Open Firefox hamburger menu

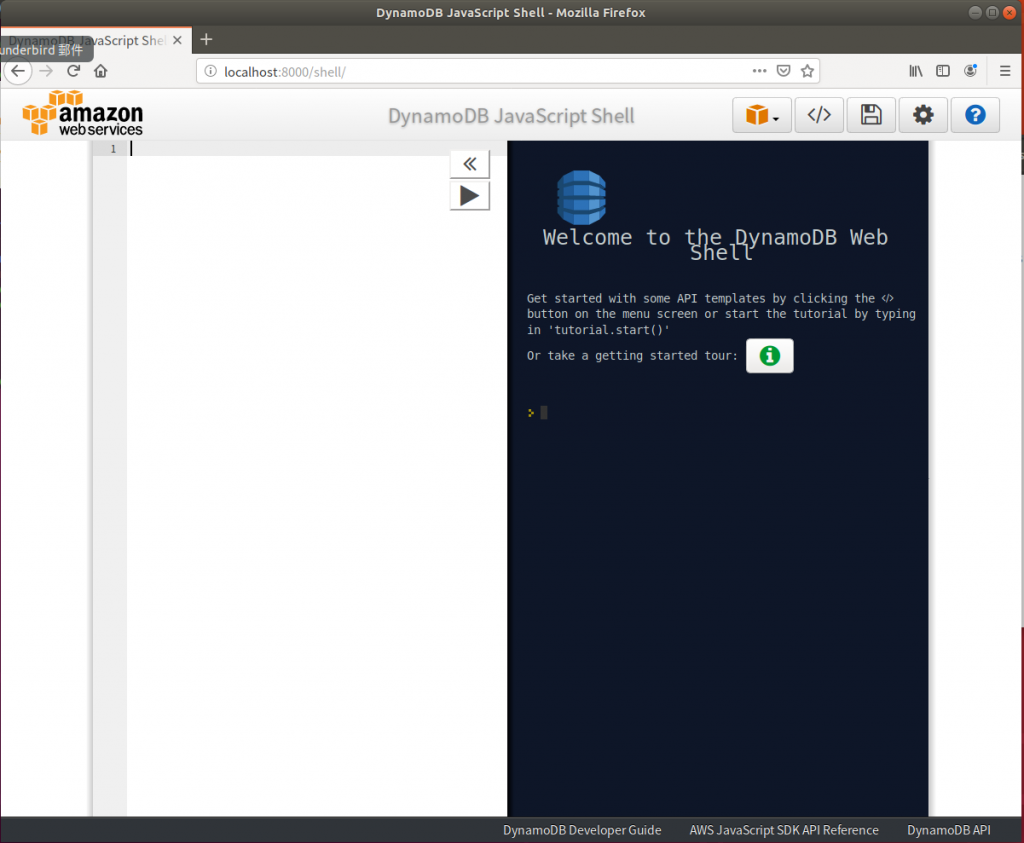click(1005, 71)
